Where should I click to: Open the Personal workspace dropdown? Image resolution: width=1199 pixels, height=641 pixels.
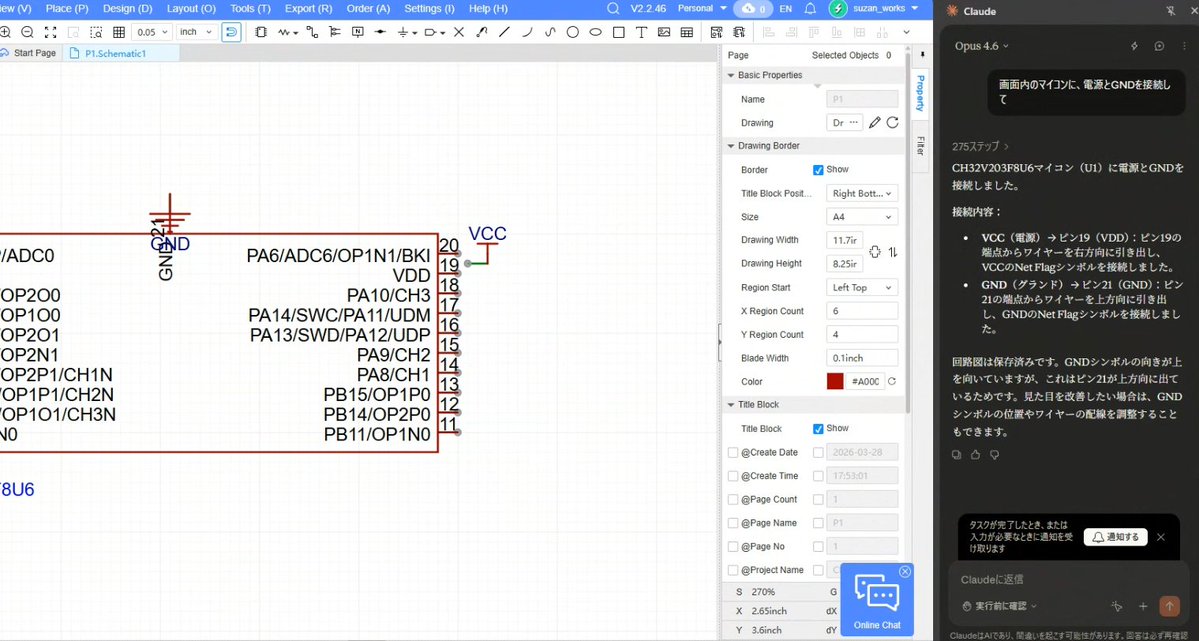click(702, 8)
